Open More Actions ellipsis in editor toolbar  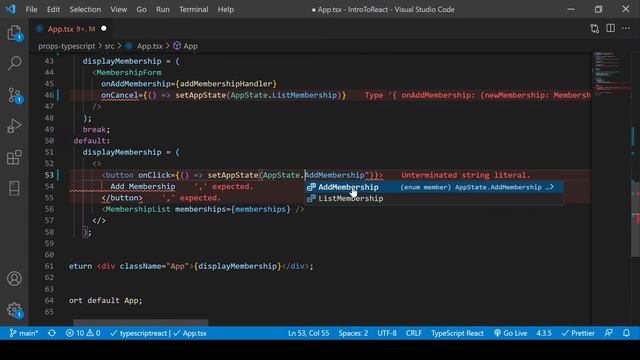pyautogui.click(x=626, y=28)
